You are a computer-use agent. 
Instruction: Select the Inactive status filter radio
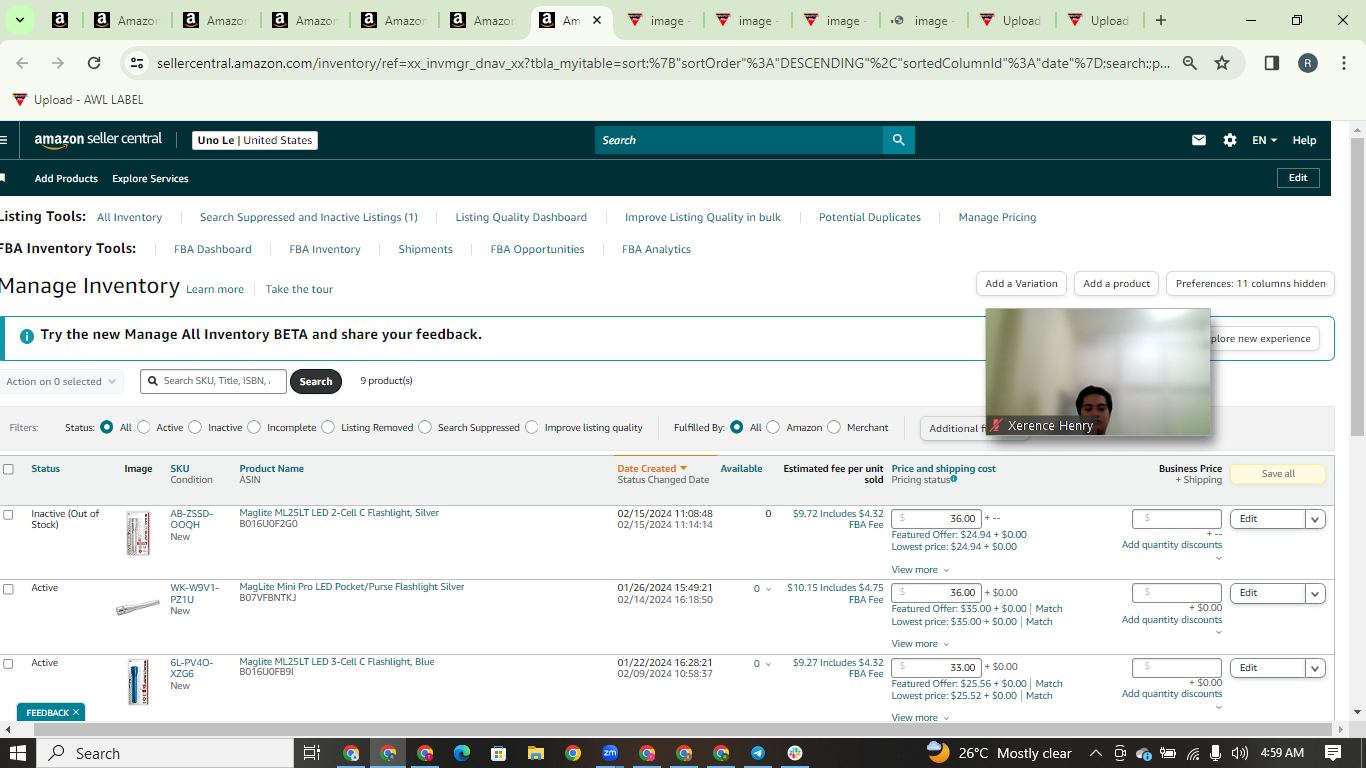pyautogui.click(x=195, y=427)
